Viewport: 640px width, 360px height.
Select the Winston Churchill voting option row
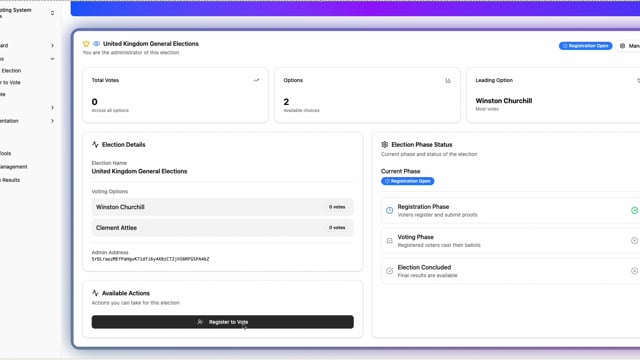(222, 207)
